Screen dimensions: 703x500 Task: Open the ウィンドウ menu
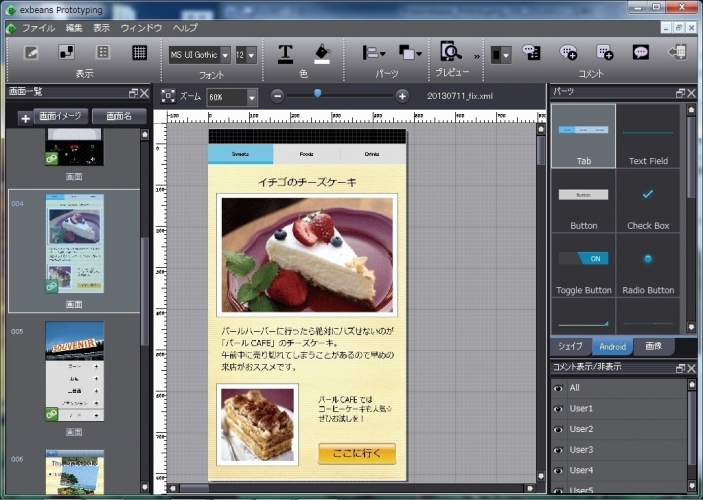[141, 28]
